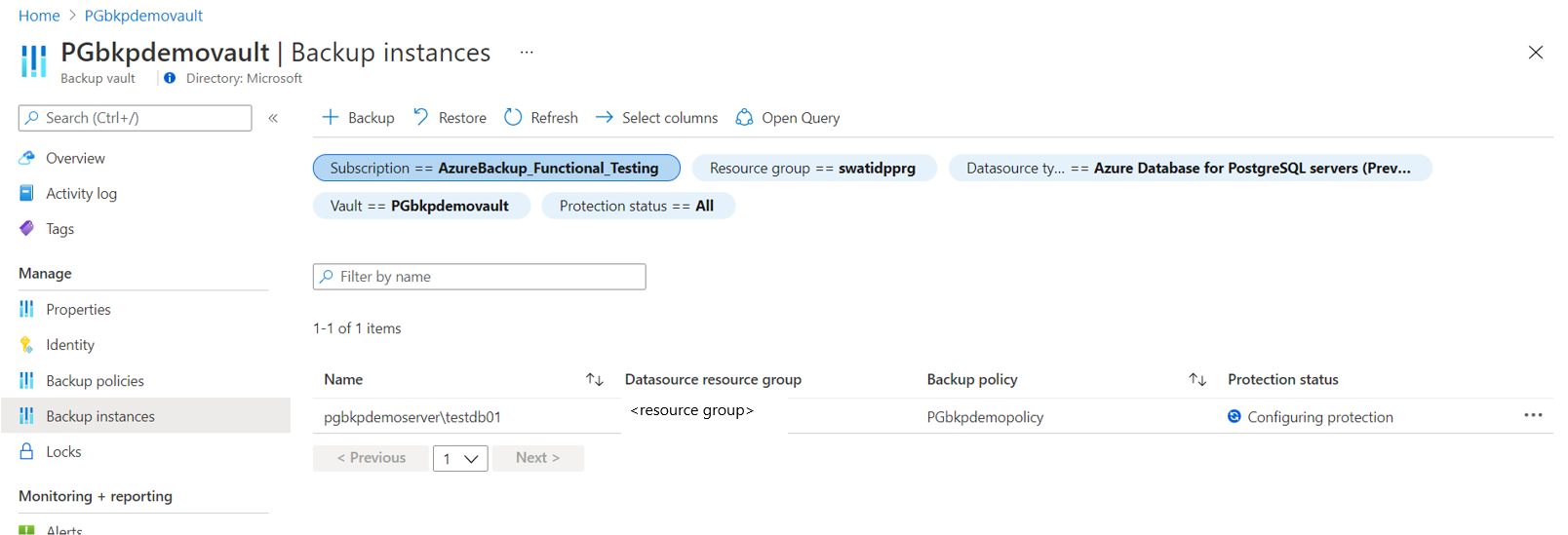Open more options ellipsis beside page title
This screenshot has height=535, width=1568.
coord(527,53)
